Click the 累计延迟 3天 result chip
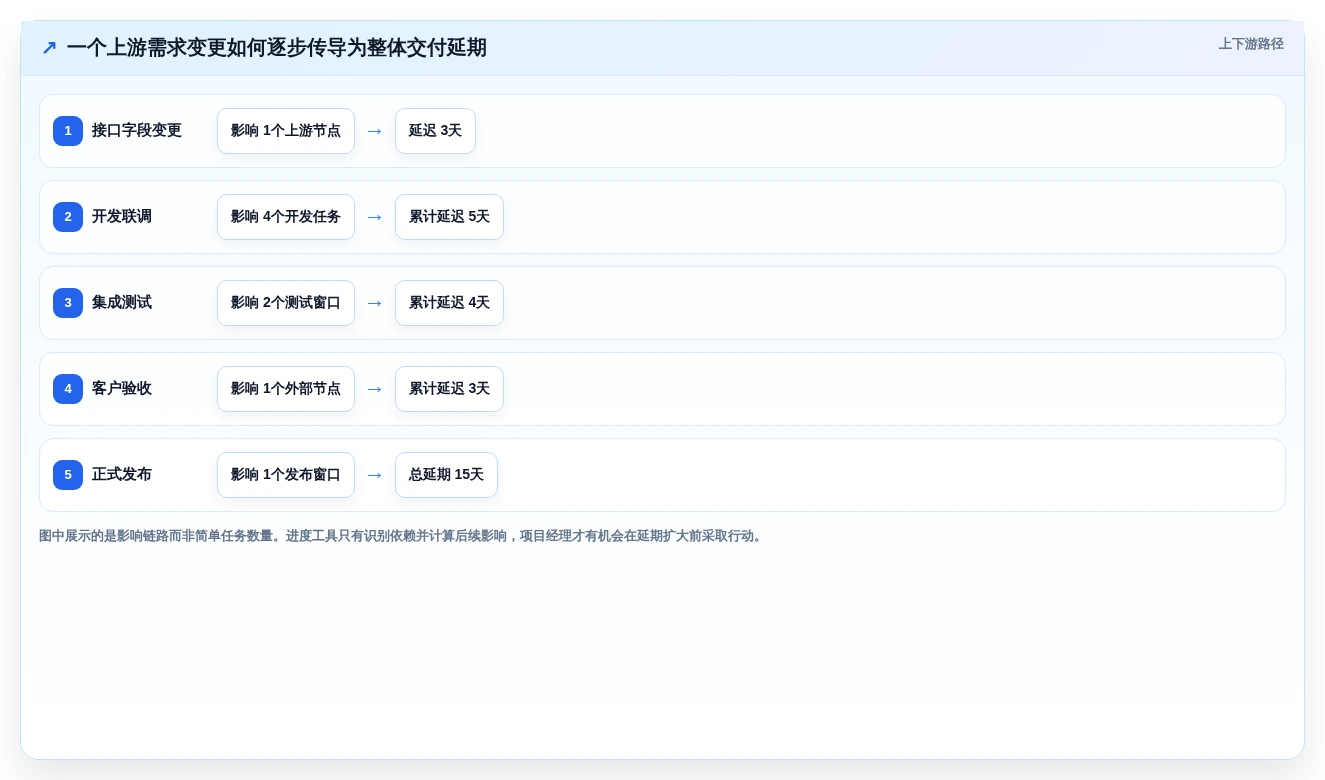 pos(449,389)
